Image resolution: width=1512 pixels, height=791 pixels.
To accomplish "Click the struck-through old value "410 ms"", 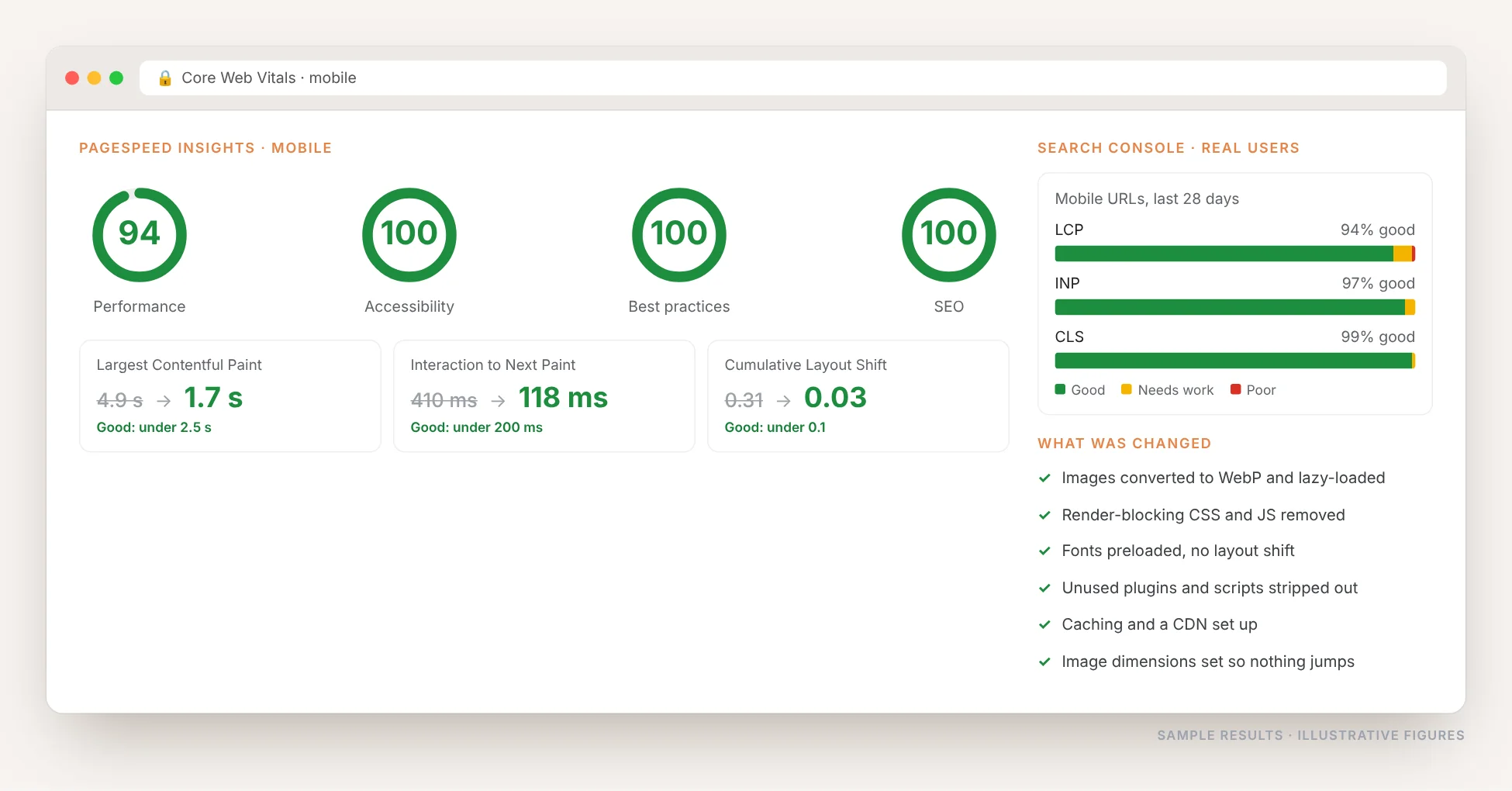I will (444, 400).
